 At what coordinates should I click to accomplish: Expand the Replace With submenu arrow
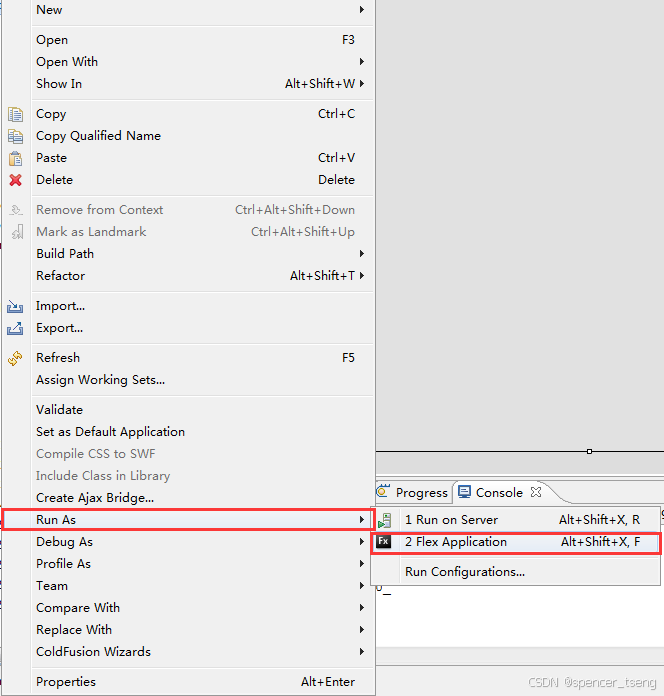(362, 629)
